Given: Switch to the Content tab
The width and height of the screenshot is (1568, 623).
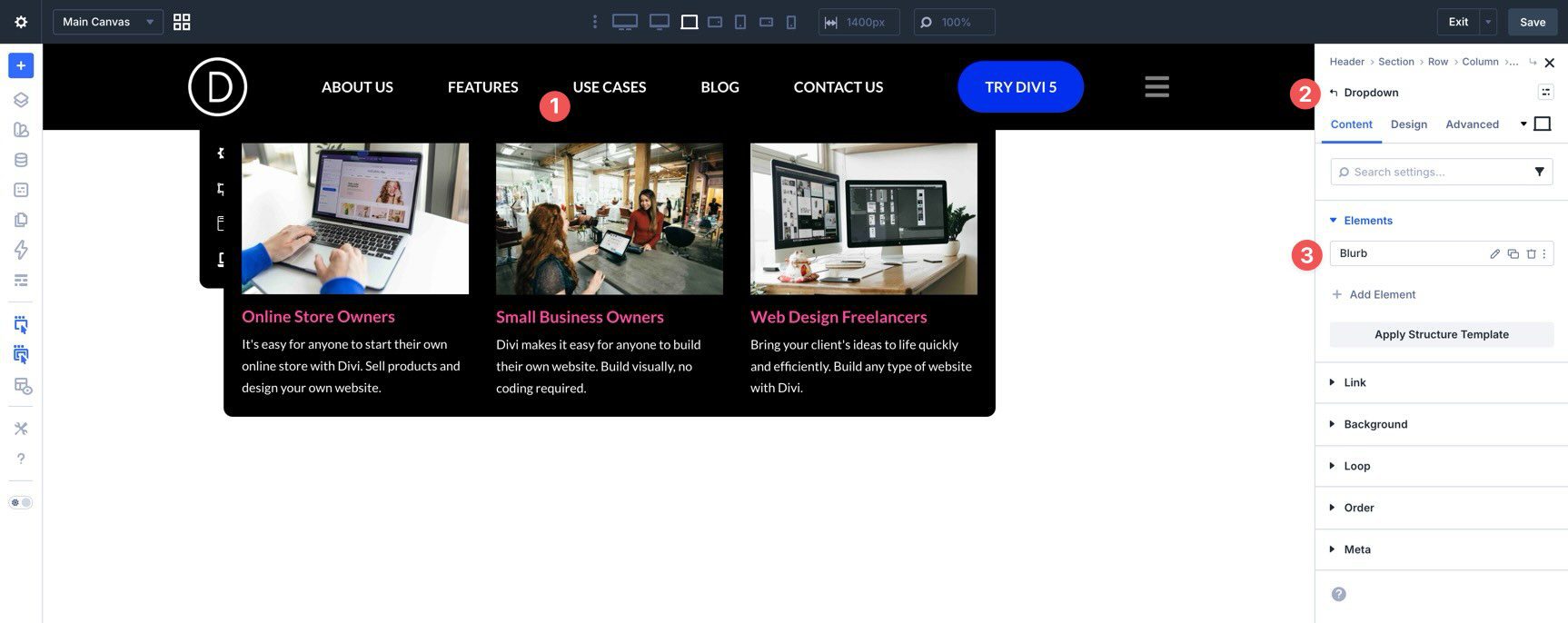Looking at the screenshot, I should pyautogui.click(x=1351, y=124).
